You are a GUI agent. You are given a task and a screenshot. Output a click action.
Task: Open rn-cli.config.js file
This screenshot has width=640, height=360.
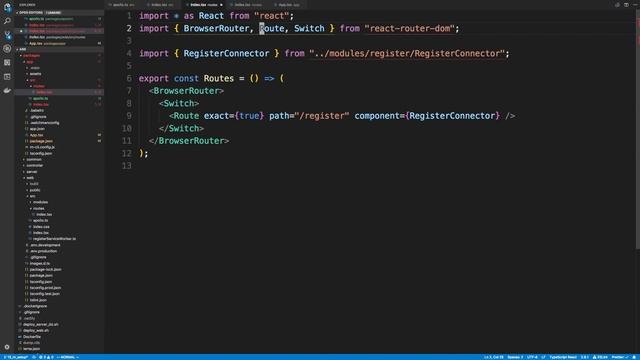tap(42, 147)
